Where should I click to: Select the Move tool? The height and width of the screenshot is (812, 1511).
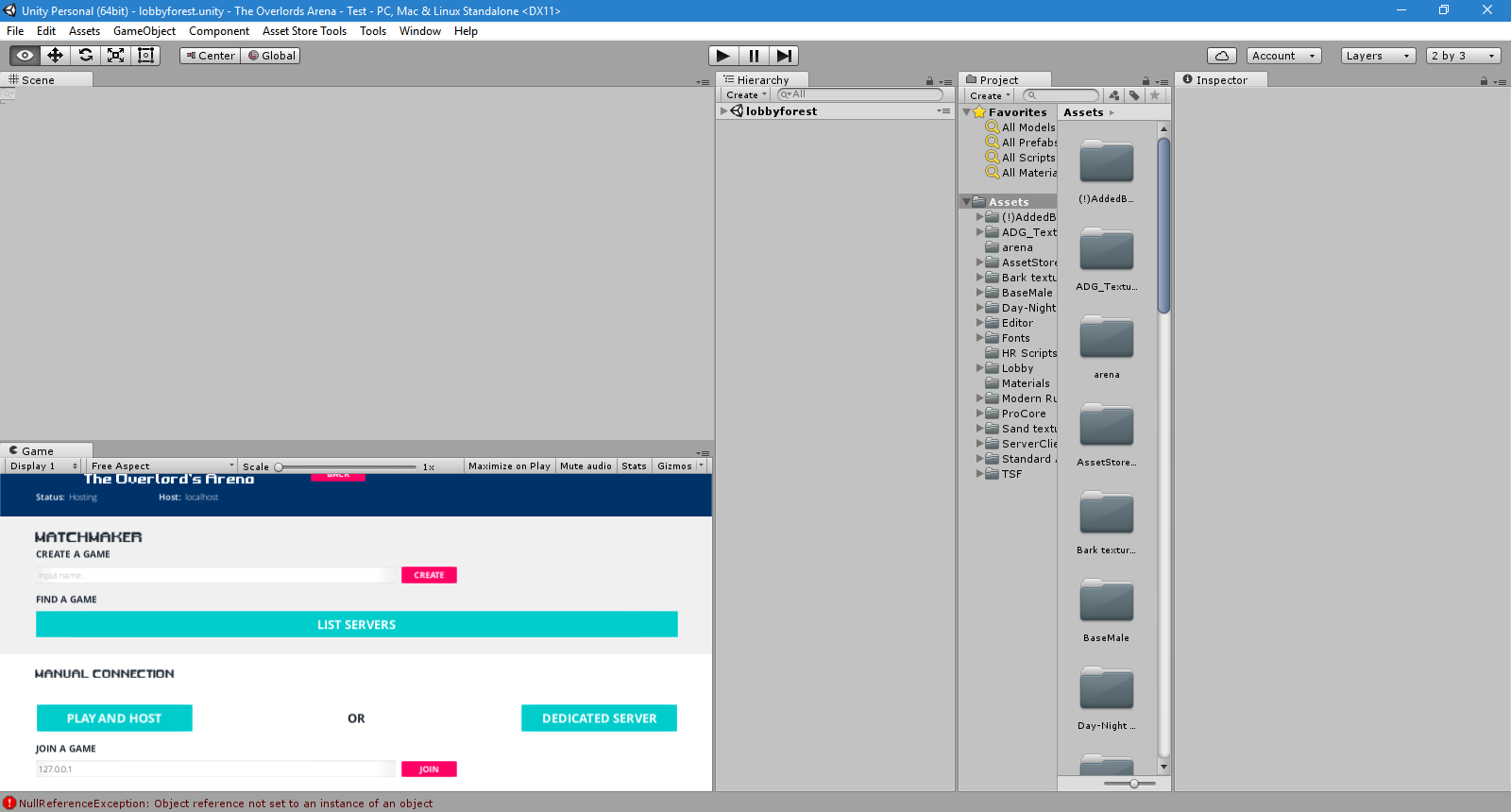coord(56,56)
